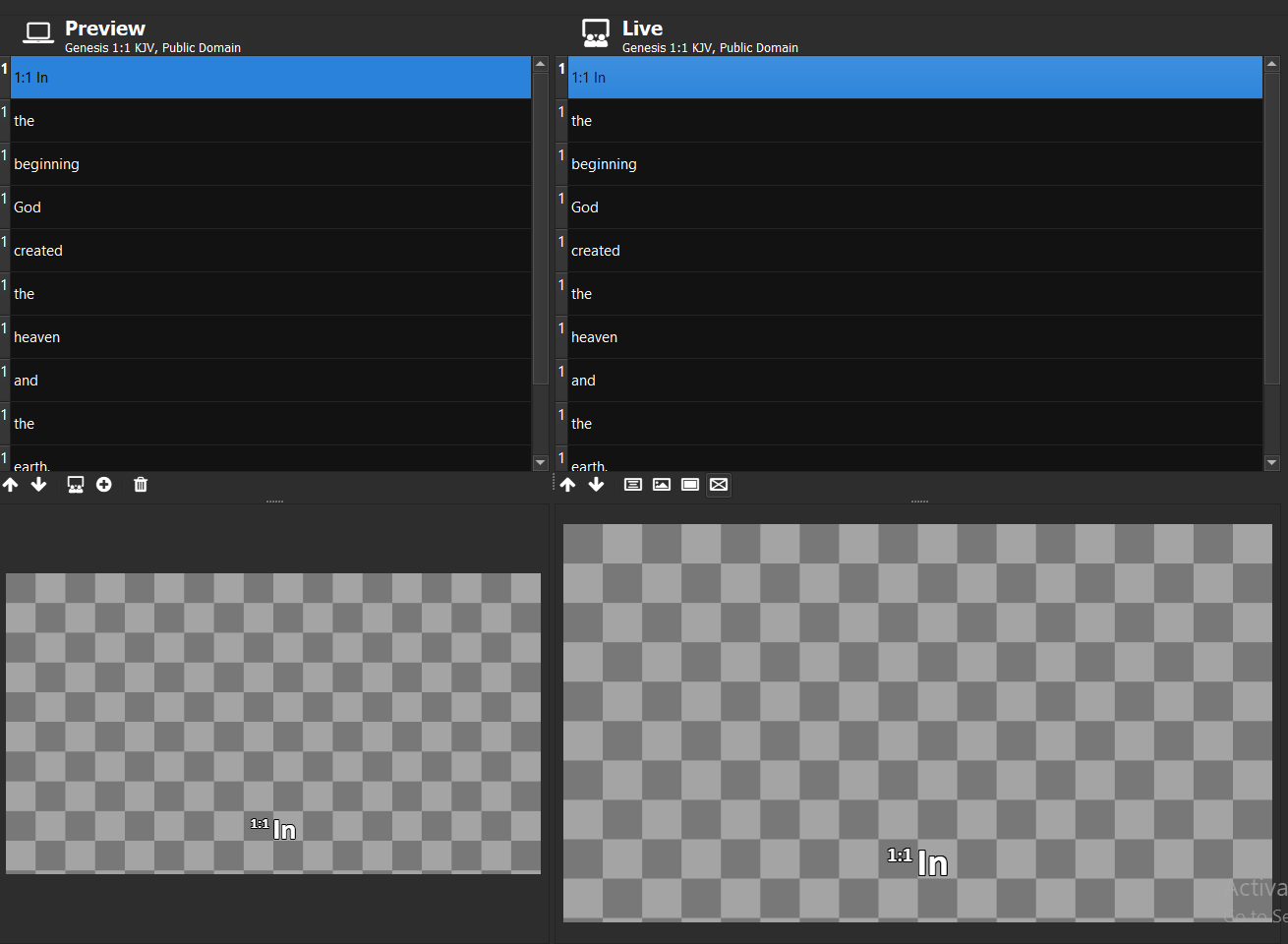Viewport: 1288px width, 944px height.
Task: Select 'created' slide in Live list
Action: coord(915,251)
